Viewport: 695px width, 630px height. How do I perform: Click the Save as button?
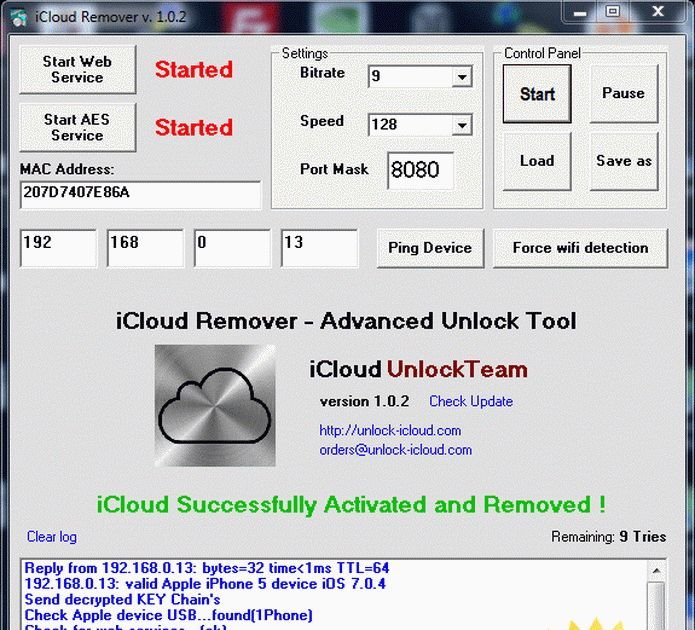point(623,161)
